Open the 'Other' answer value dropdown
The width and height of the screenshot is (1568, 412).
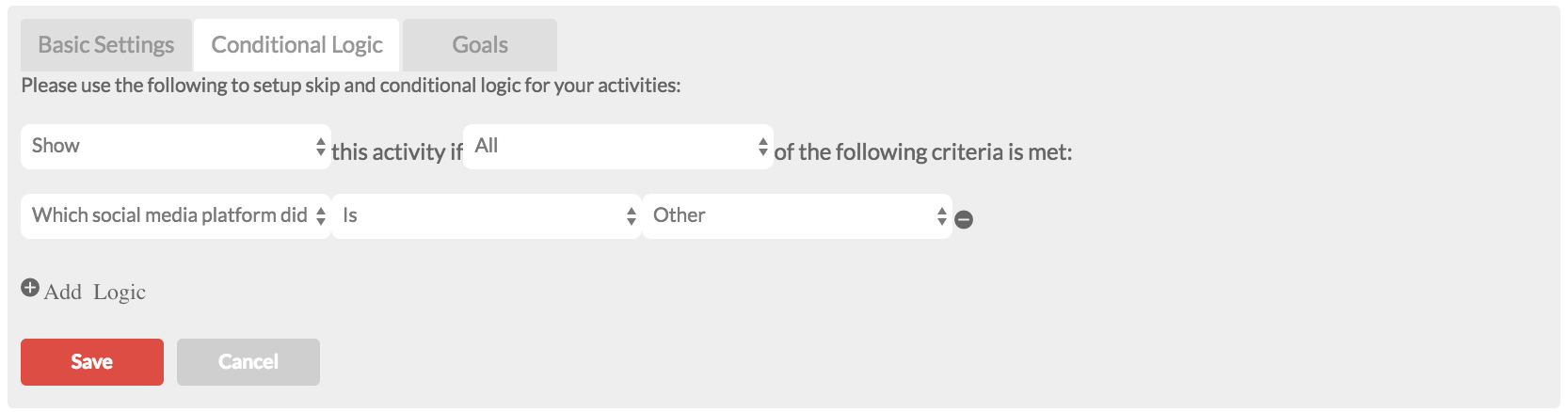(797, 216)
